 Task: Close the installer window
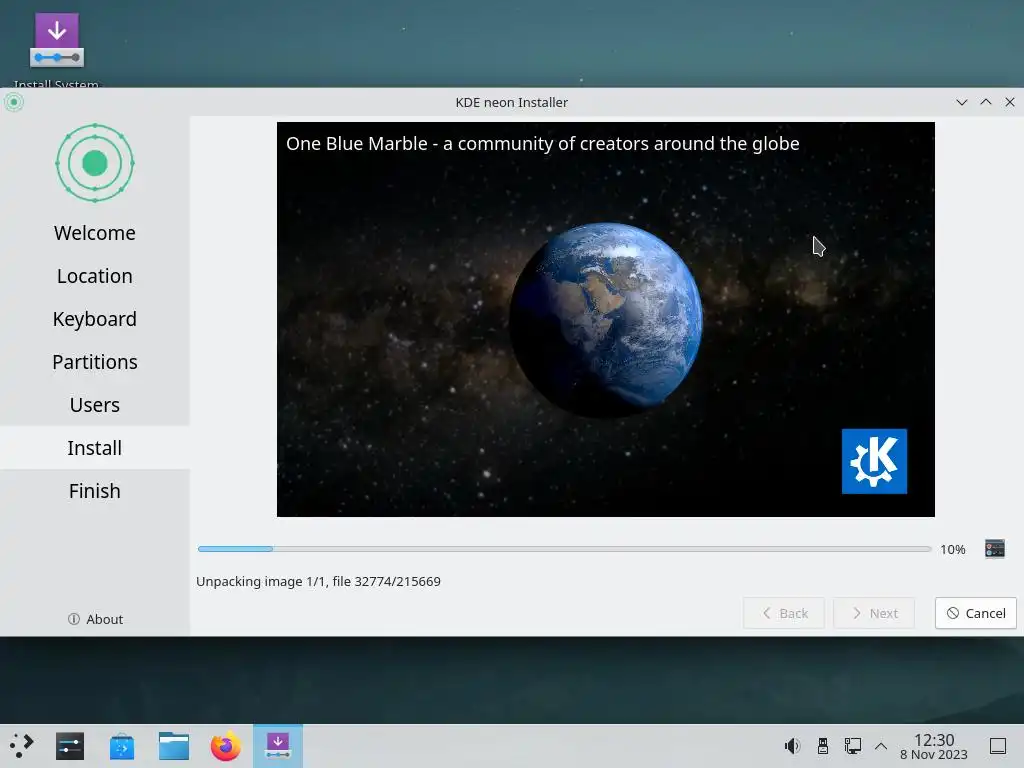click(1010, 103)
